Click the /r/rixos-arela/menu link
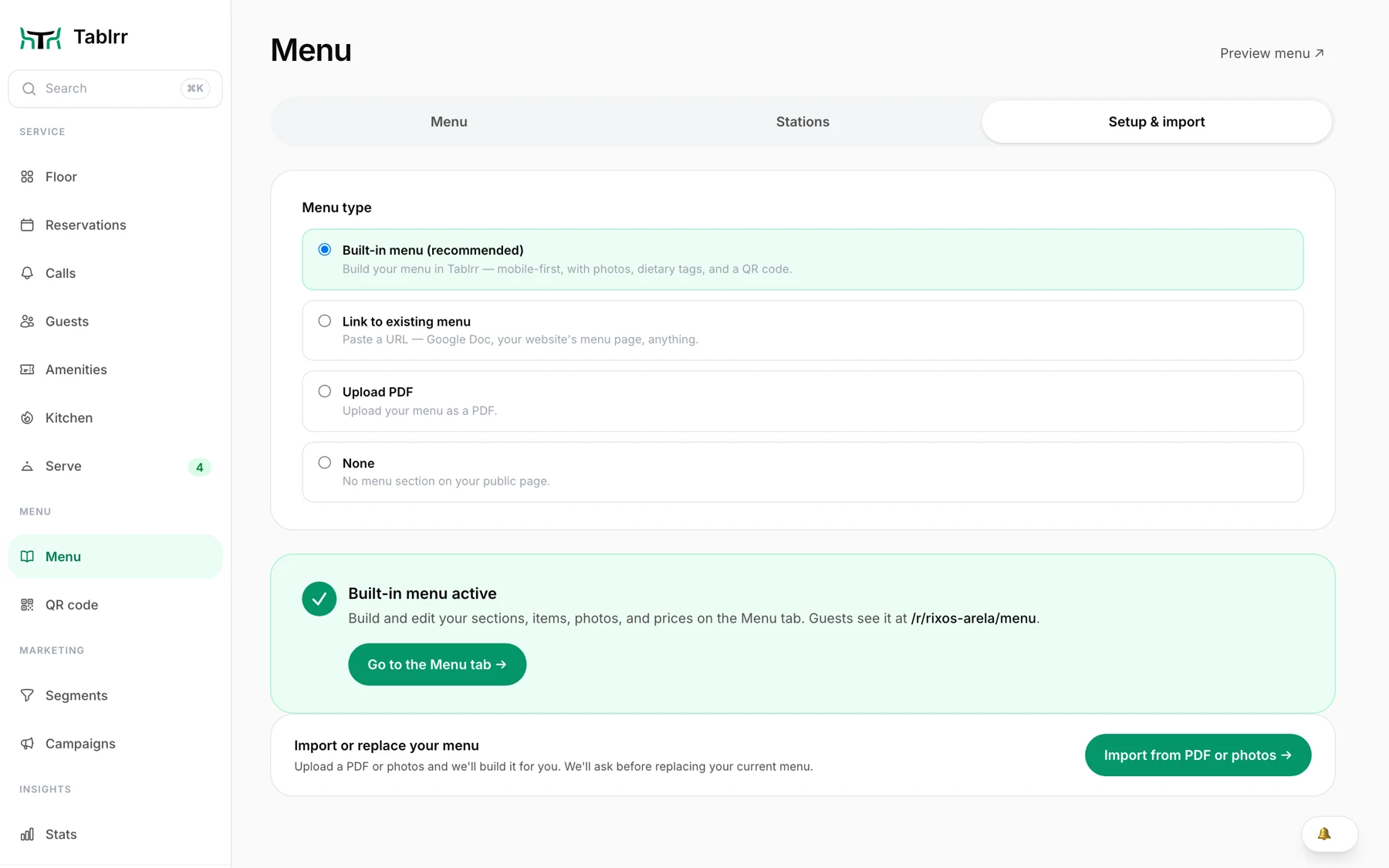The image size is (1389, 868). [973, 618]
